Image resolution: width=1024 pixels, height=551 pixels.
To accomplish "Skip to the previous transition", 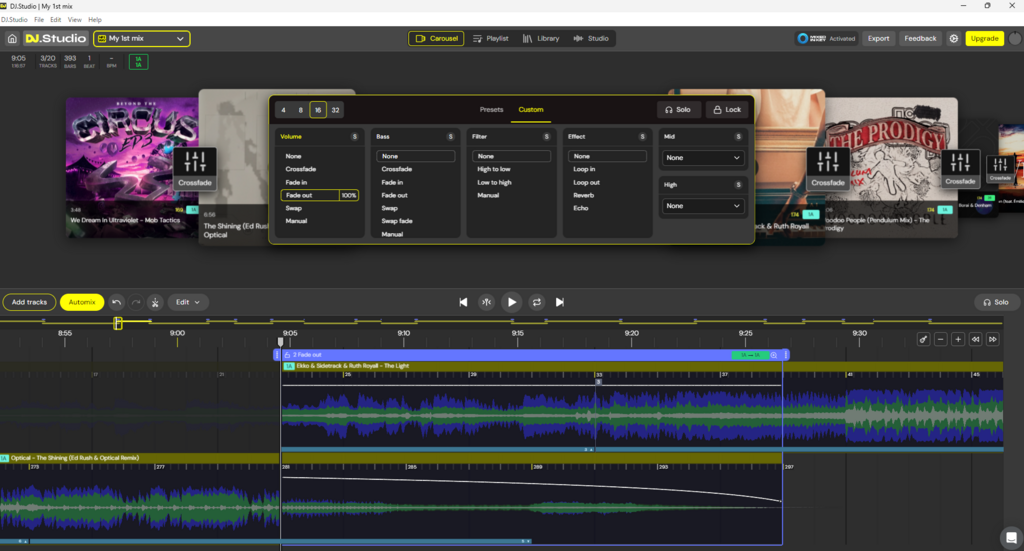I will [463, 302].
